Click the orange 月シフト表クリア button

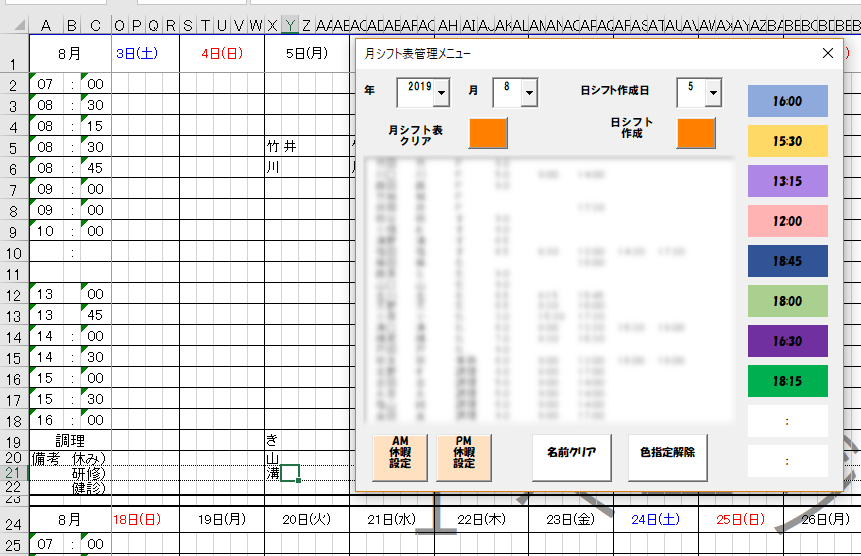[x=488, y=133]
